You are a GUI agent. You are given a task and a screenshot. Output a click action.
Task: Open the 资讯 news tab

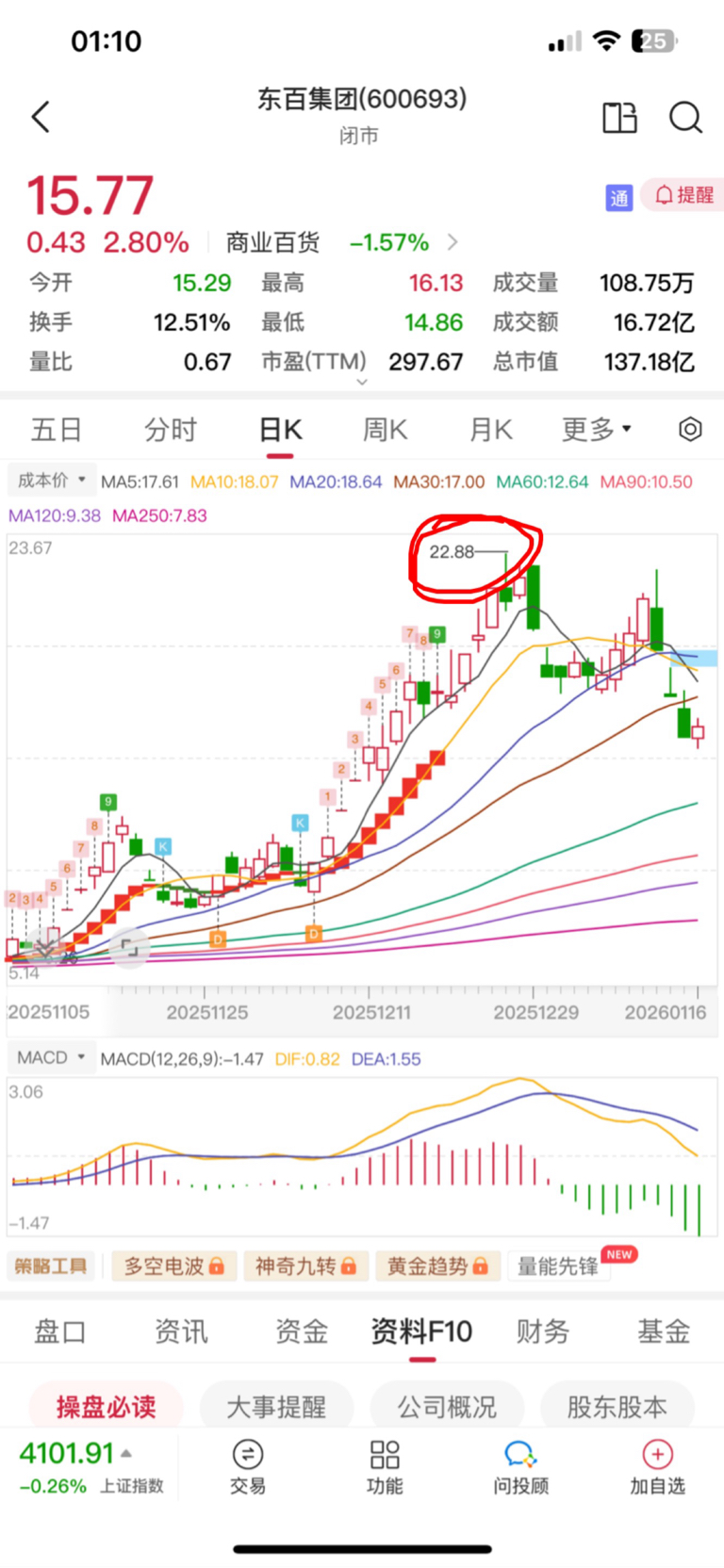[x=181, y=1331]
